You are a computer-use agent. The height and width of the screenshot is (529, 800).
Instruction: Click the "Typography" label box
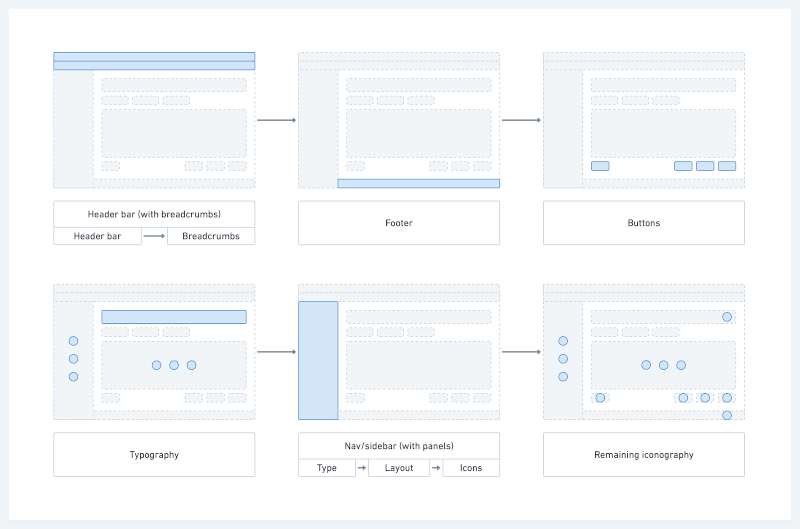pyautogui.click(x=154, y=455)
